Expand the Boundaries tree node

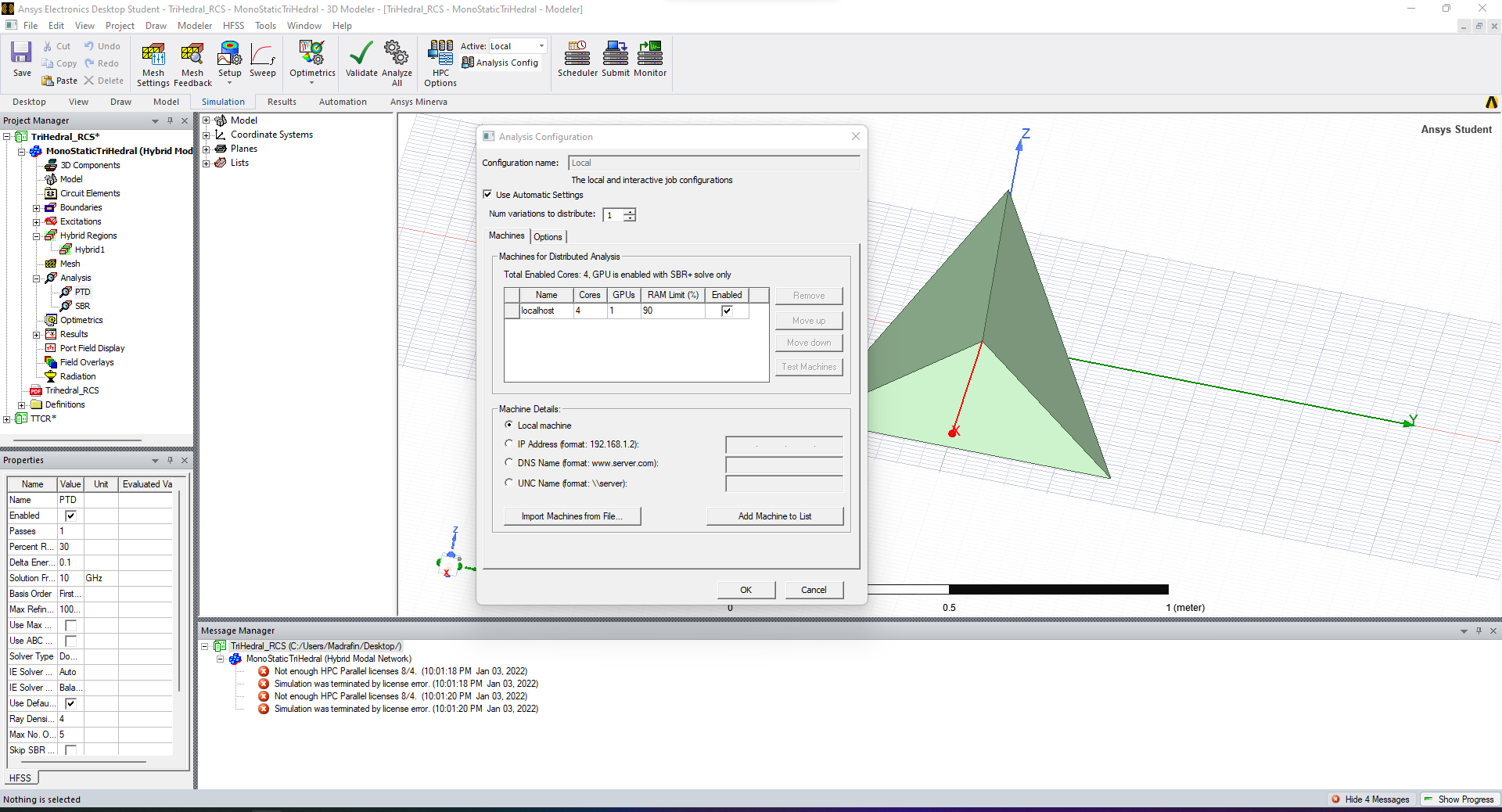pyautogui.click(x=36, y=208)
